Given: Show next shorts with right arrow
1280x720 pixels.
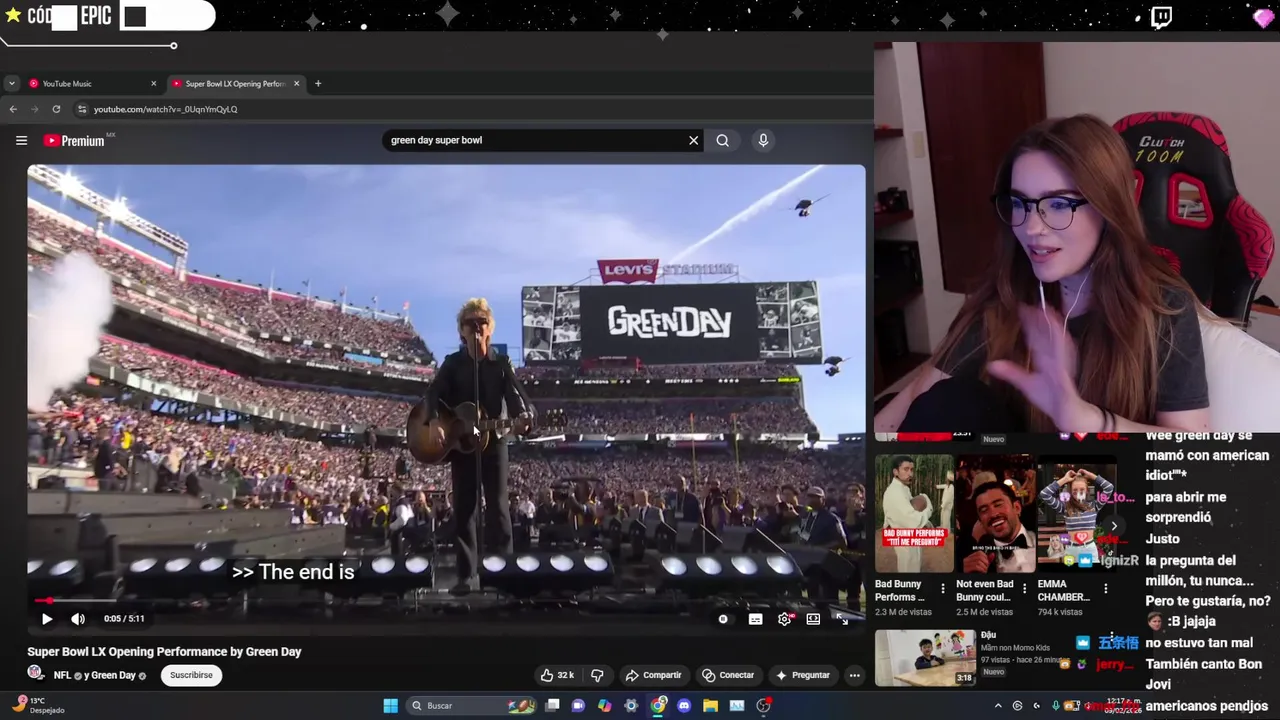Looking at the screenshot, I should (1113, 526).
